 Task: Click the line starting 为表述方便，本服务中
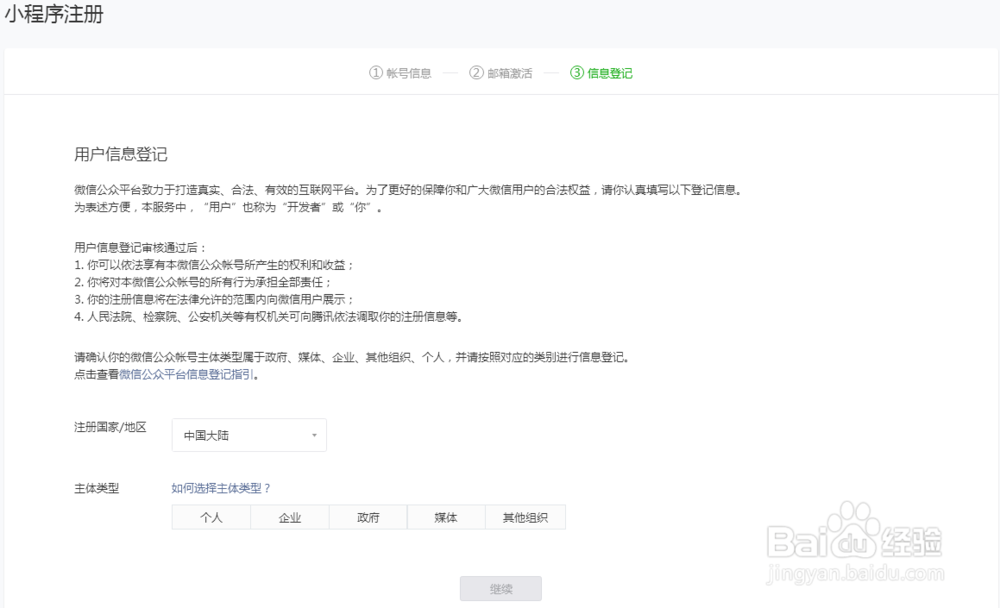(x=228, y=207)
